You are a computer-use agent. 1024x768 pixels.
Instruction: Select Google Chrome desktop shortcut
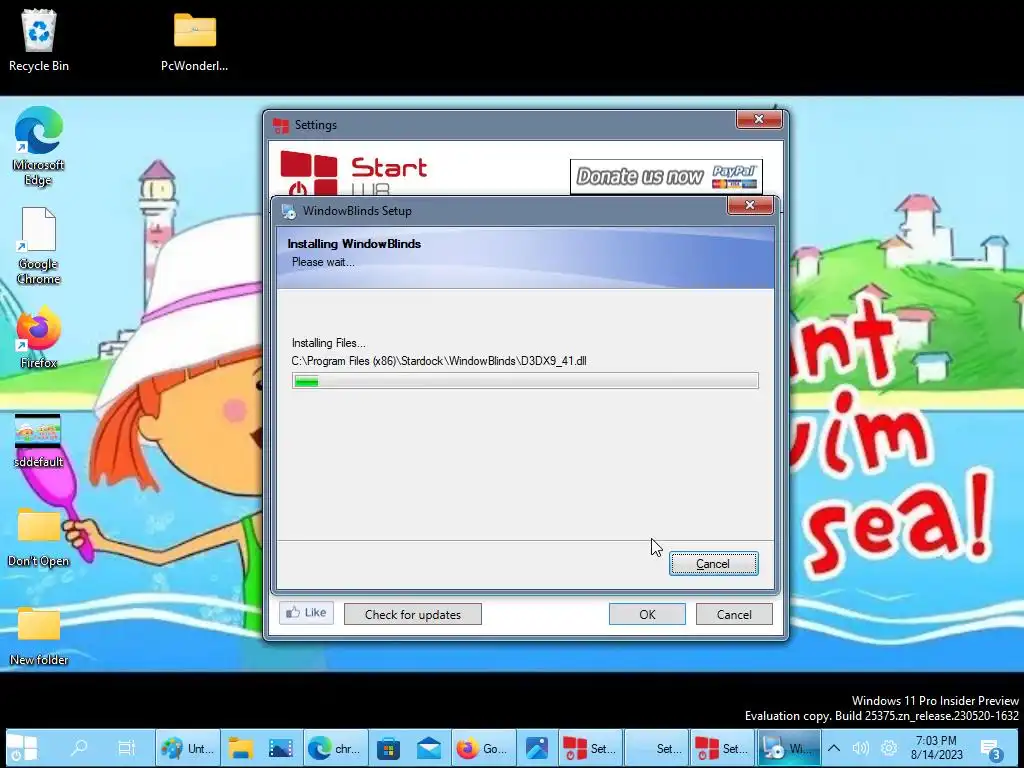(x=39, y=246)
